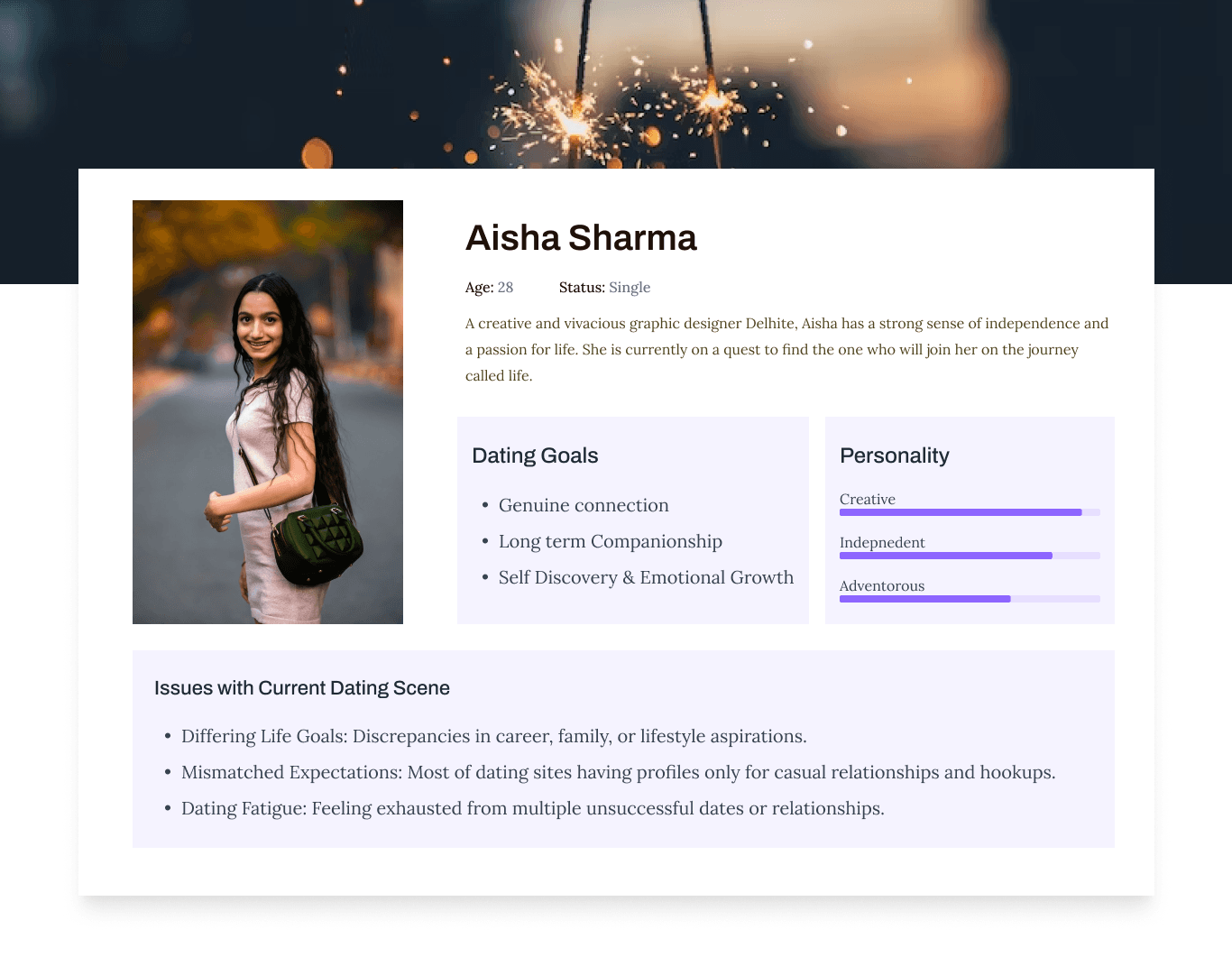1232x966 pixels.
Task: Select the Mismatched Expectations issue
Action: 618,772
